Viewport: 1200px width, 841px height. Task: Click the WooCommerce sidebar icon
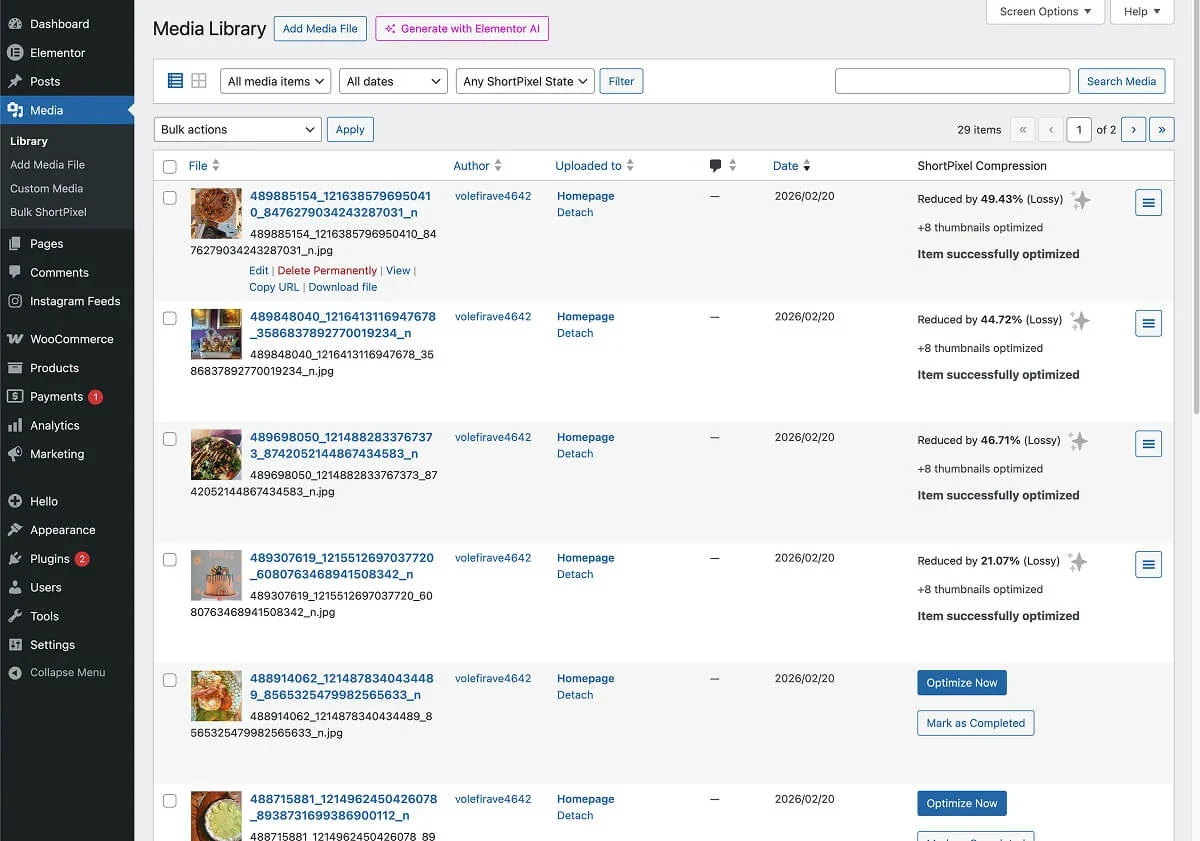16,338
